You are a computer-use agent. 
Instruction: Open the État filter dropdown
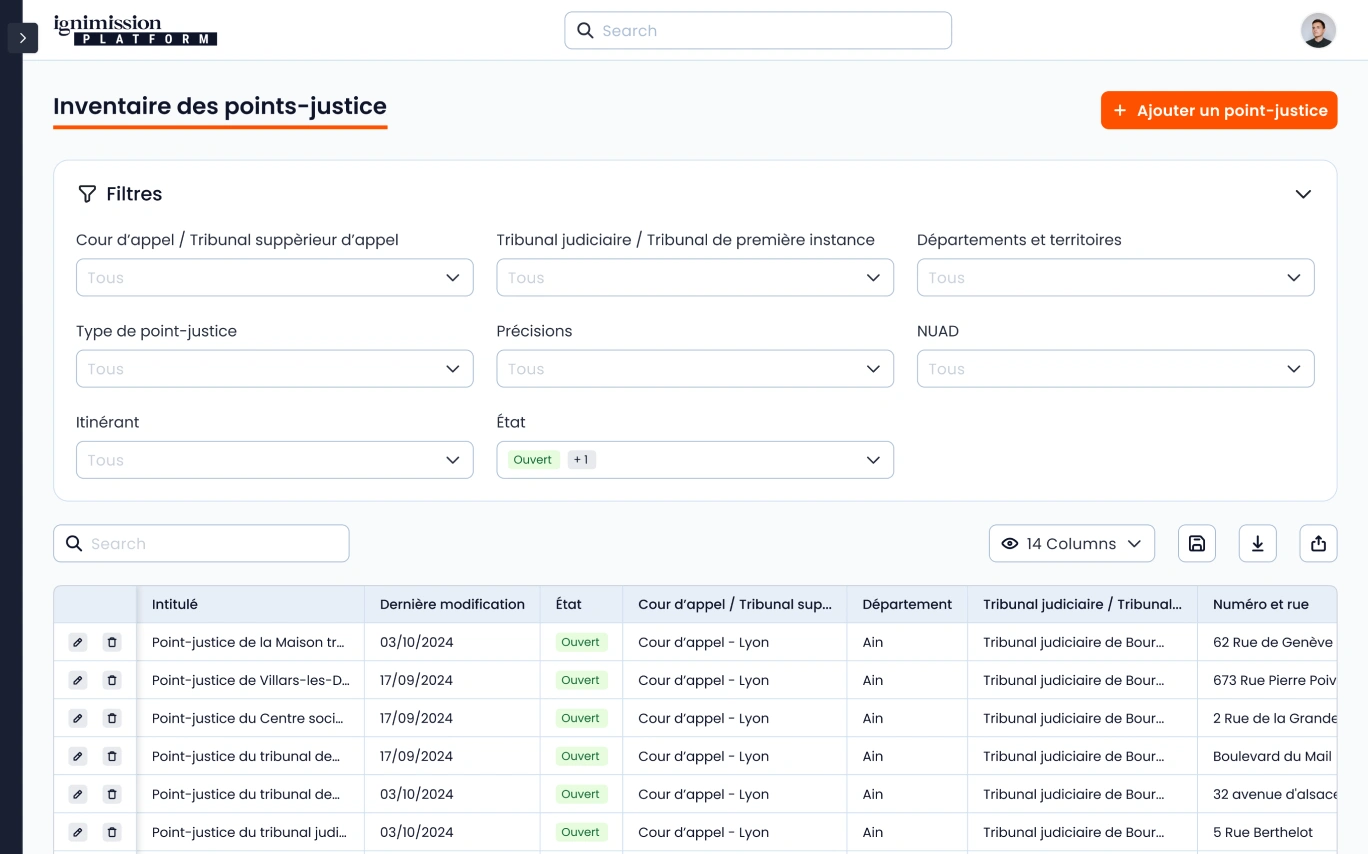pos(694,460)
